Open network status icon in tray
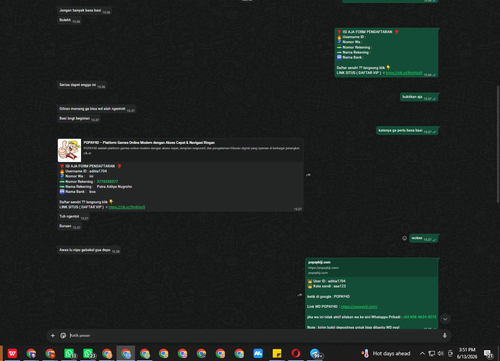This screenshot has width=500, height=361. point(432,353)
